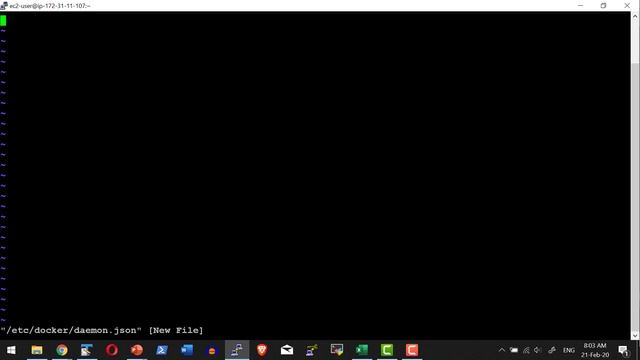This screenshot has height=360, width=640.
Task: Minimize the PuTTY window
Action: point(580,6)
